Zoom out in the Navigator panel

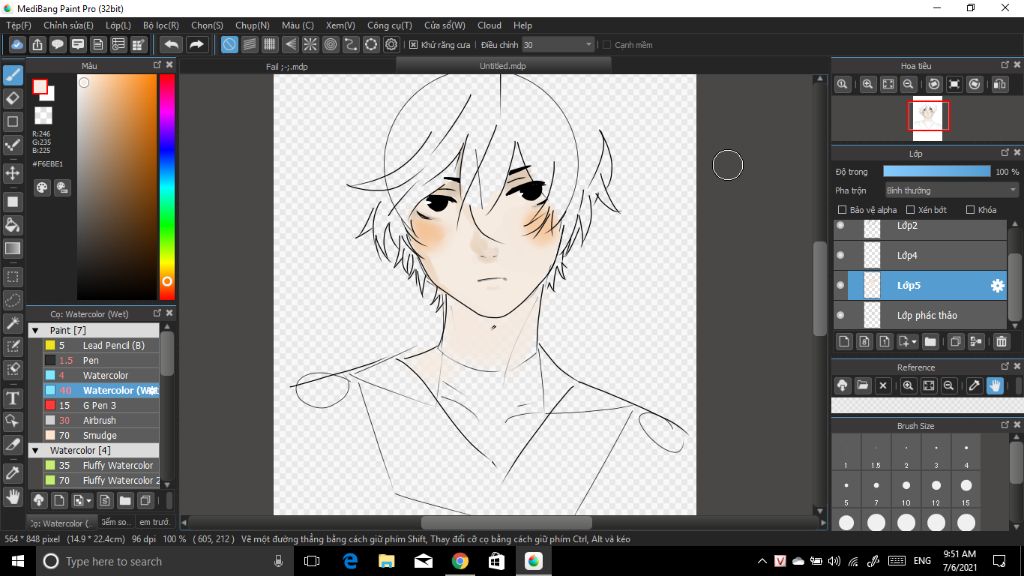click(908, 84)
